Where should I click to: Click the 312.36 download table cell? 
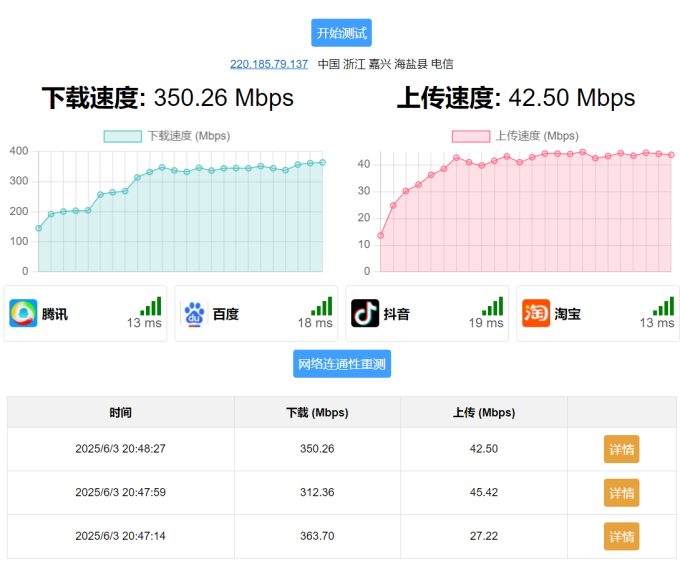pos(317,493)
